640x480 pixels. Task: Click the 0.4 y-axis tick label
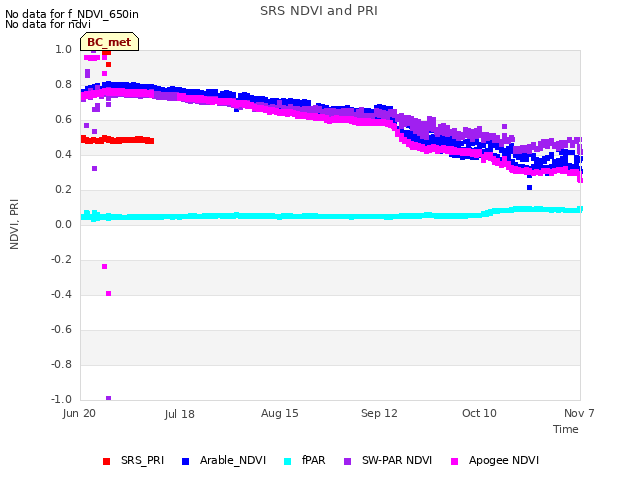63,154
